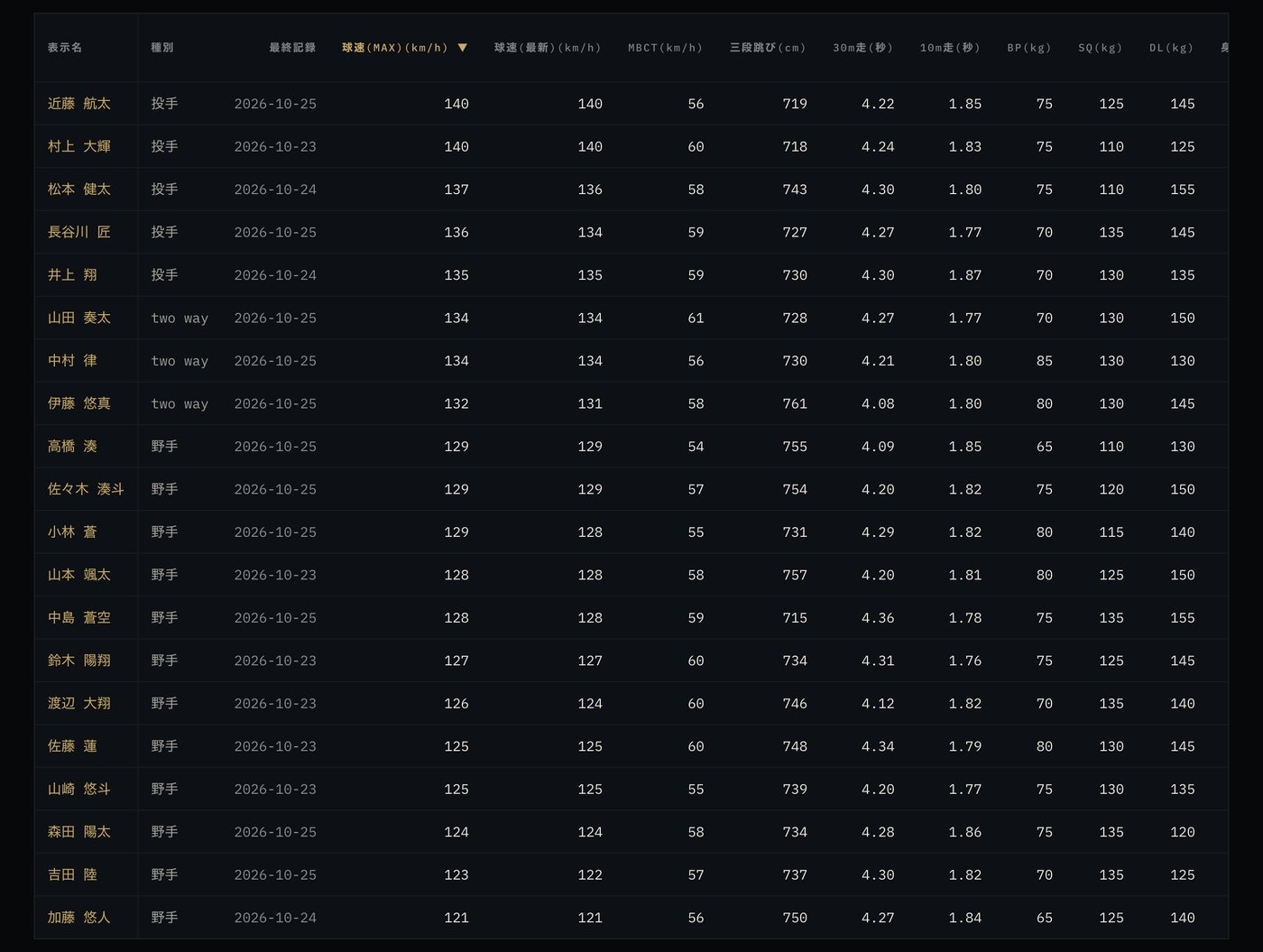Open player 長谷川 匠

[79, 232]
